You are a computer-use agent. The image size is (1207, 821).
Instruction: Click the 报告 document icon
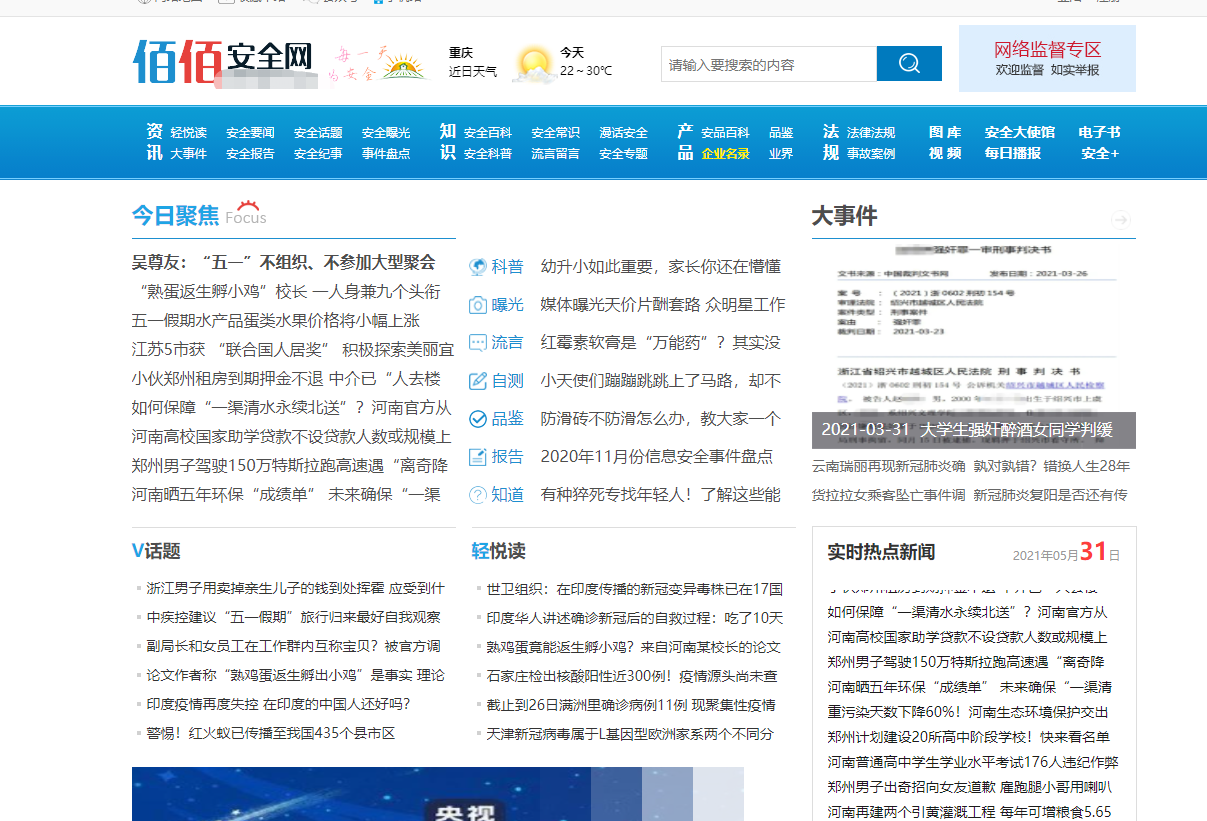[478, 457]
